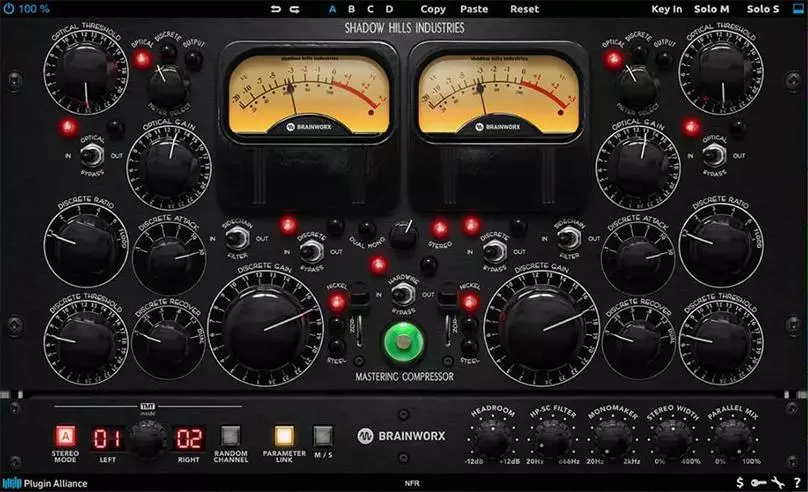The width and height of the screenshot is (808, 492).
Task: Click the Headroom knob
Action: [492, 438]
